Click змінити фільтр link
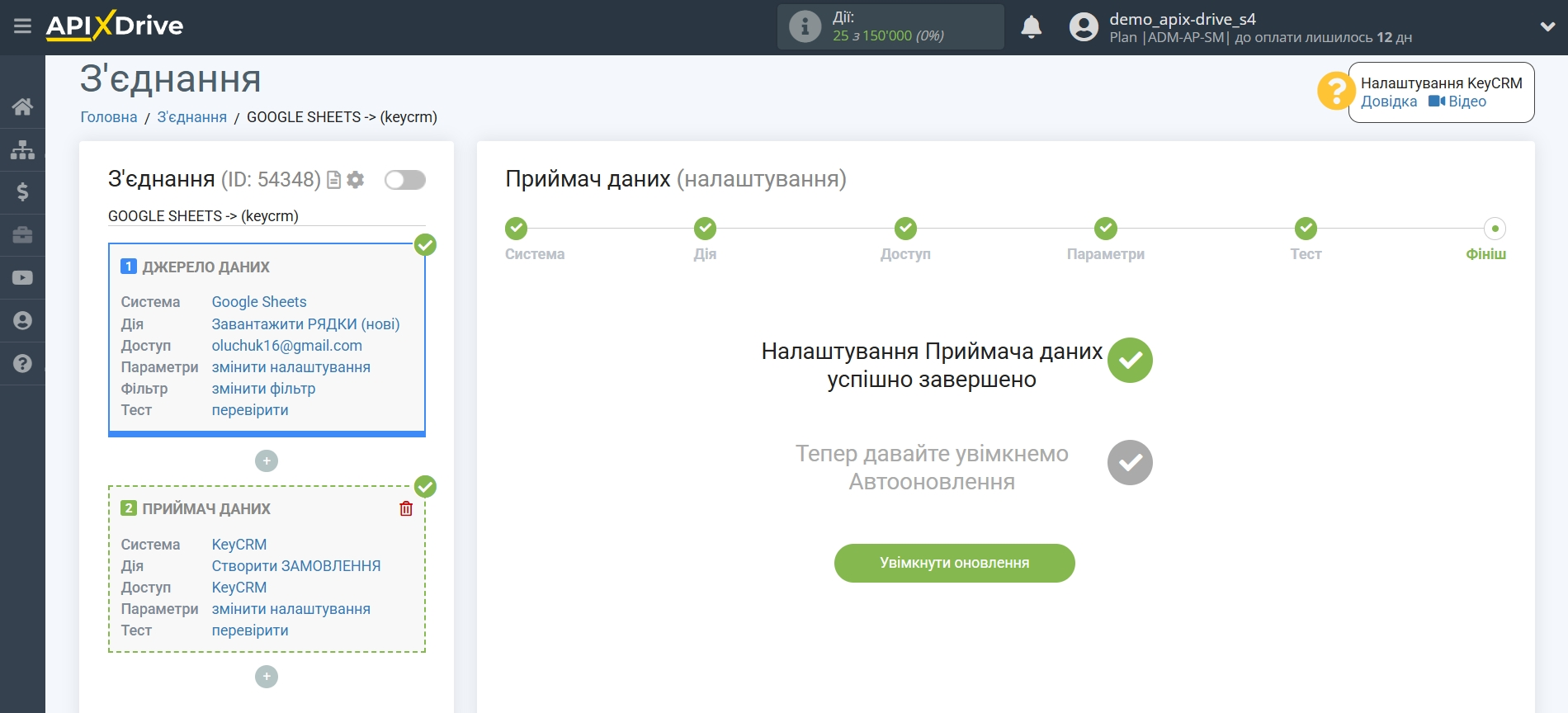Screen dimensions: 1568x713 point(264,389)
